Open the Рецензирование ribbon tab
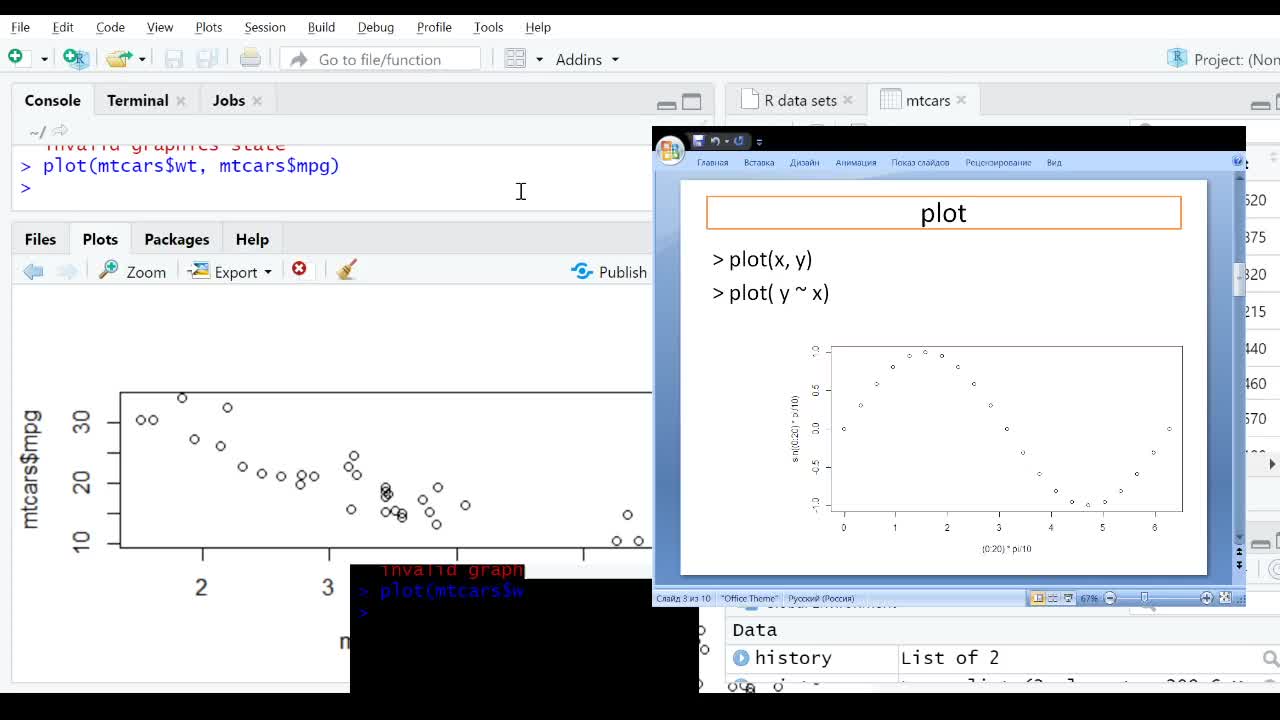1280x720 pixels. (x=998, y=162)
